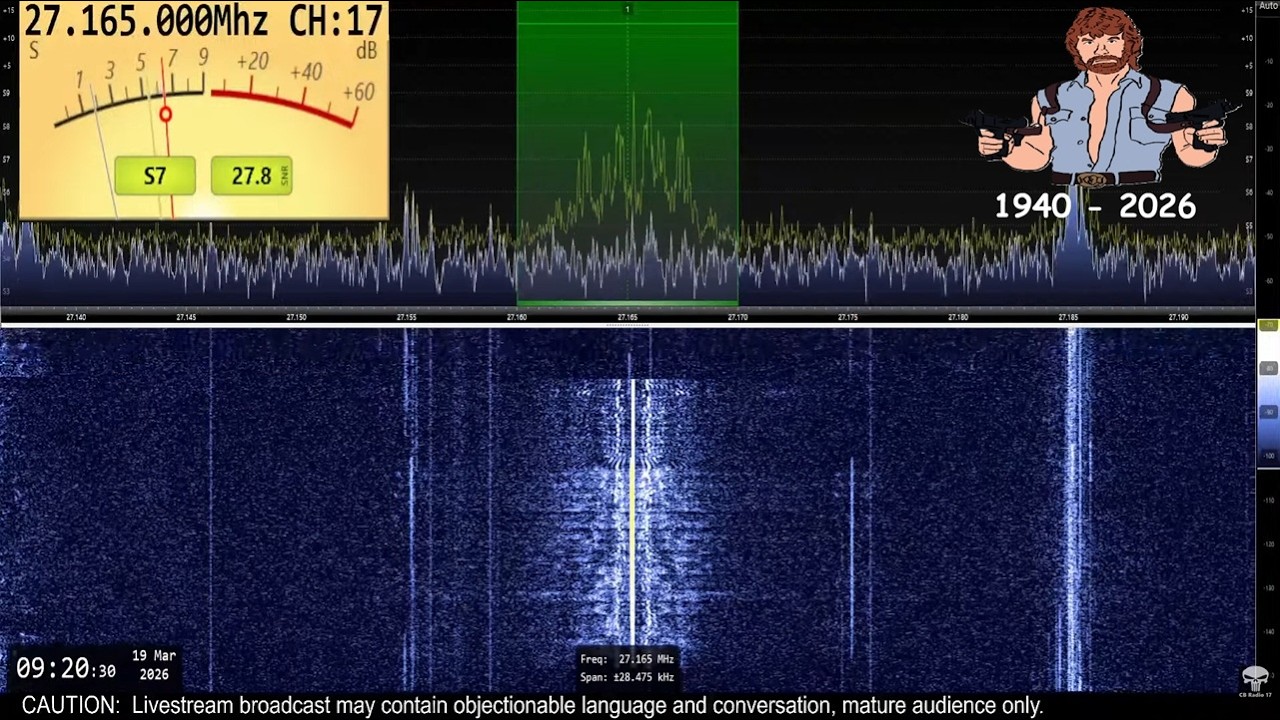
Task: Click the 27.190 frequency axis label
Action: pyautogui.click(x=1178, y=317)
